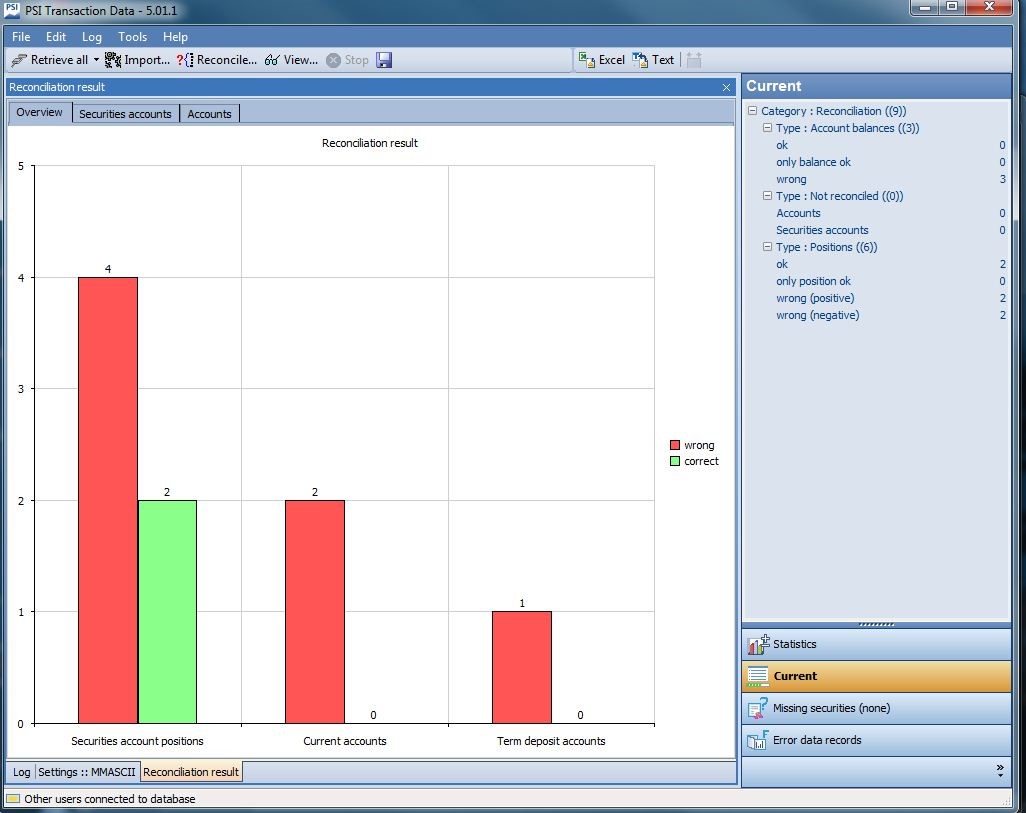Open the Tools menu

click(132, 37)
